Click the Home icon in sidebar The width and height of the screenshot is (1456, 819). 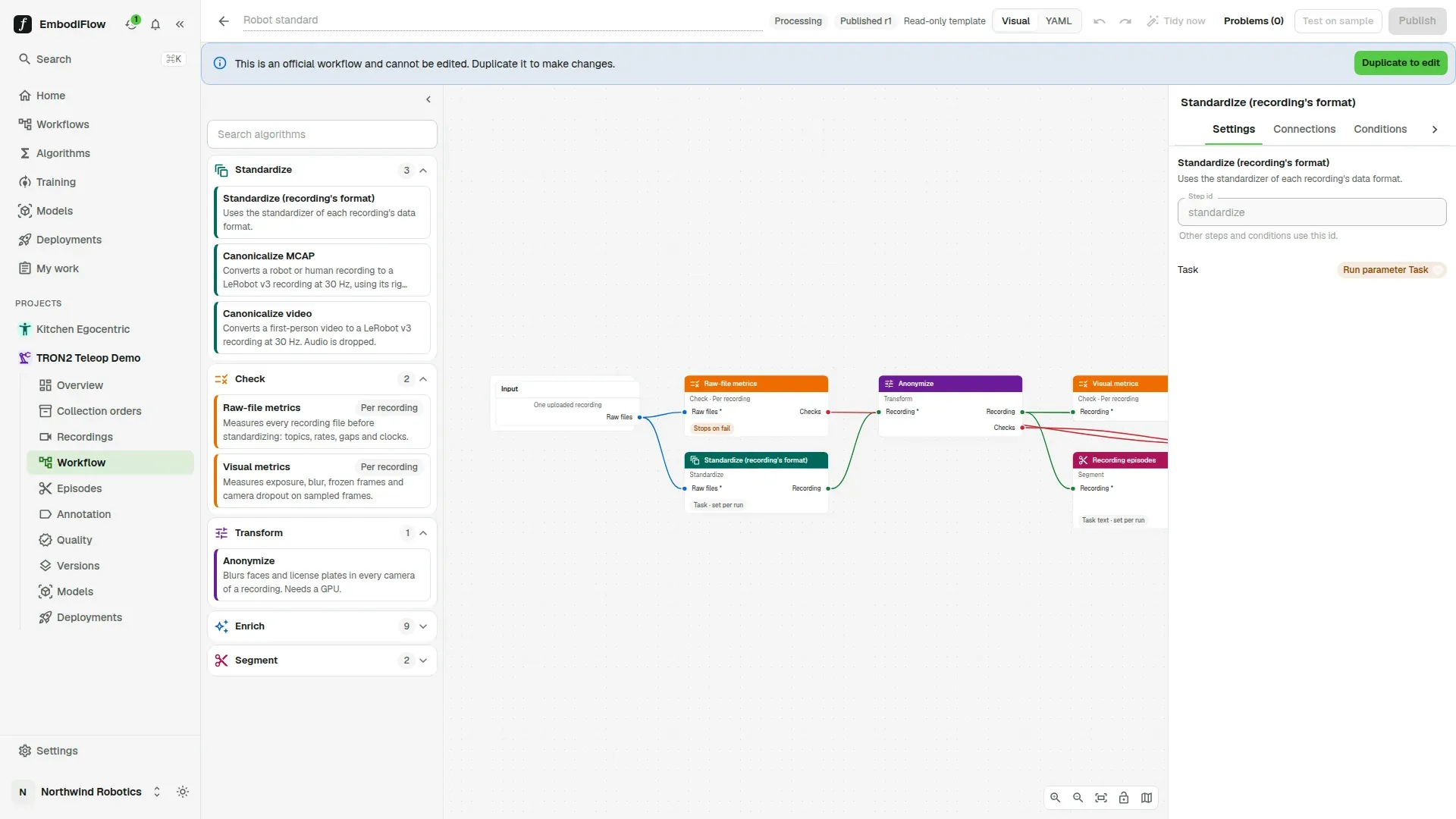25,96
